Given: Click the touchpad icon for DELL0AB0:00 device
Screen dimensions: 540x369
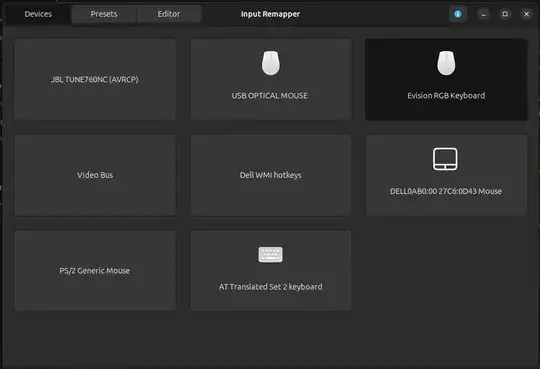Looking at the screenshot, I should click(445, 159).
